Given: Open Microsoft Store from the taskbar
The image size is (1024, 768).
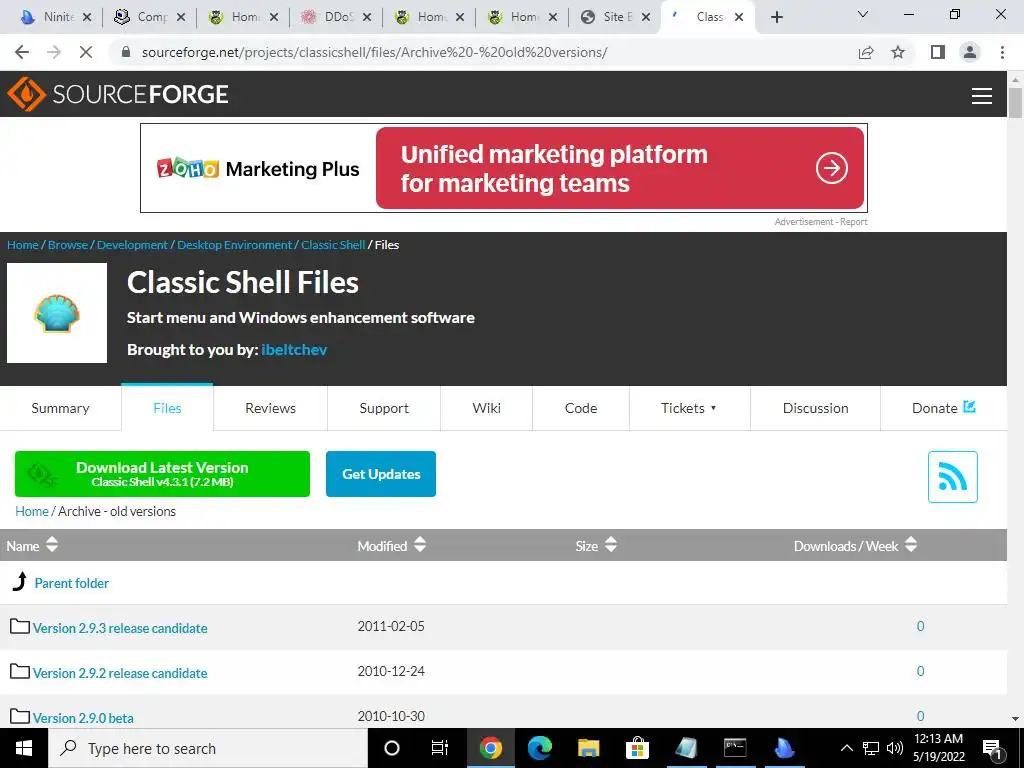Looking at the screenshot, I should 637,748.
